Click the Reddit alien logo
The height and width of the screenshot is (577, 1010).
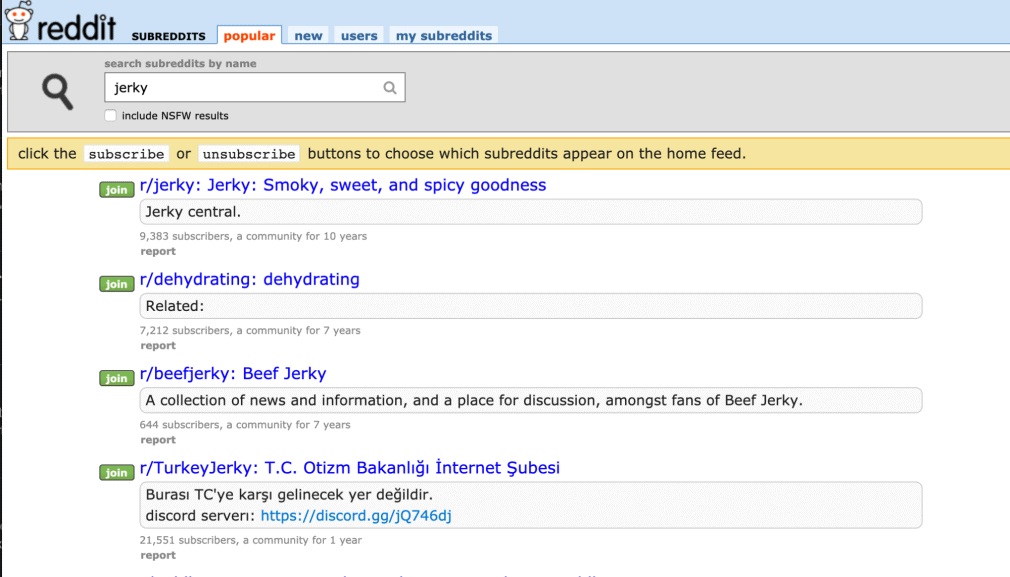click(x=19, y=21)
